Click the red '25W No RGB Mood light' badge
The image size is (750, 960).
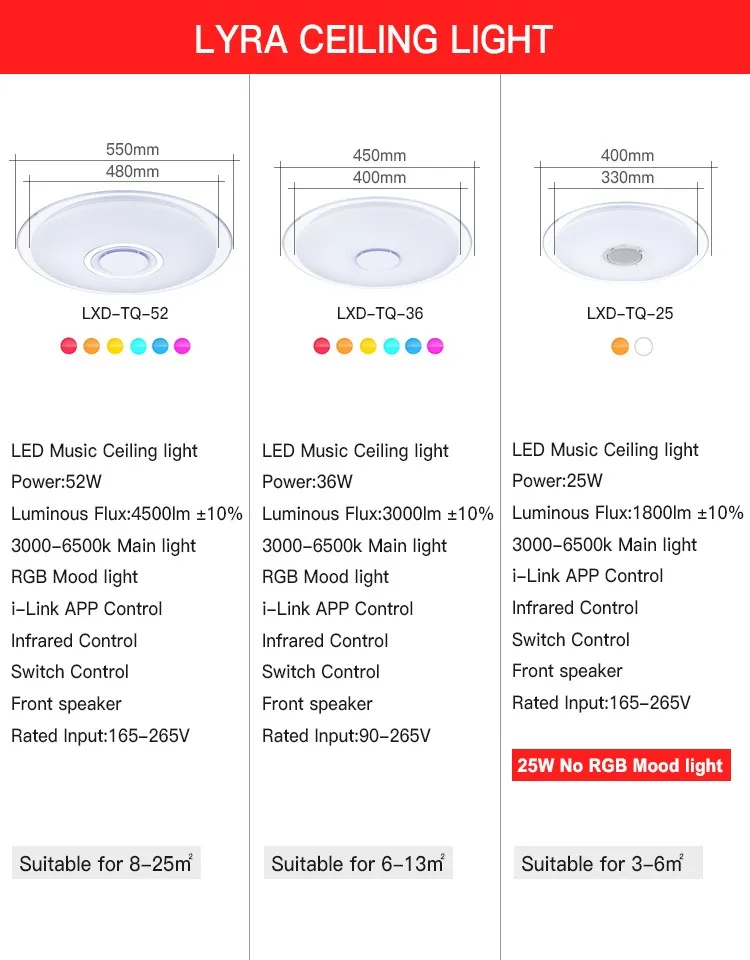[x=621, y=765]
